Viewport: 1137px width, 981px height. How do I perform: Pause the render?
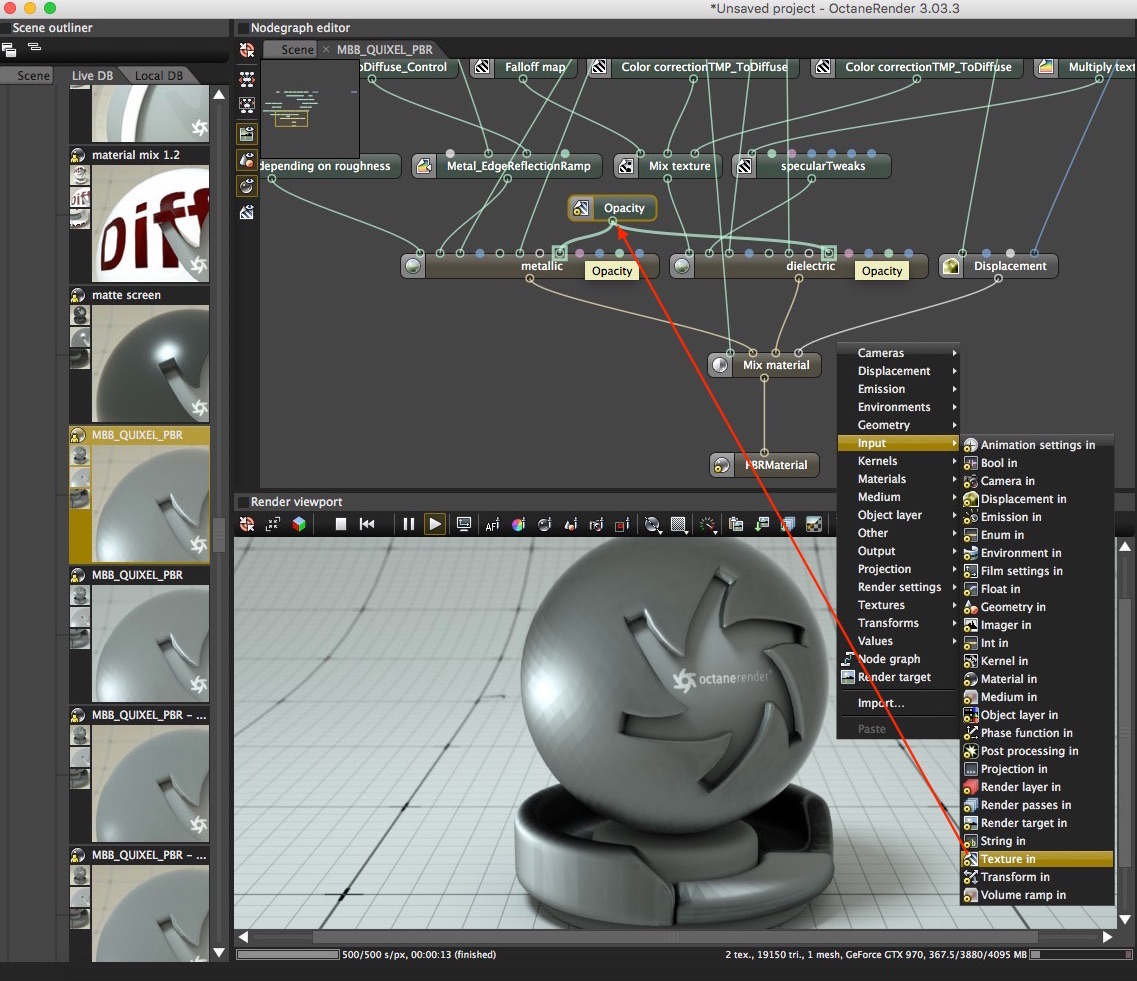pyautogui.click(x=408, y=523)
